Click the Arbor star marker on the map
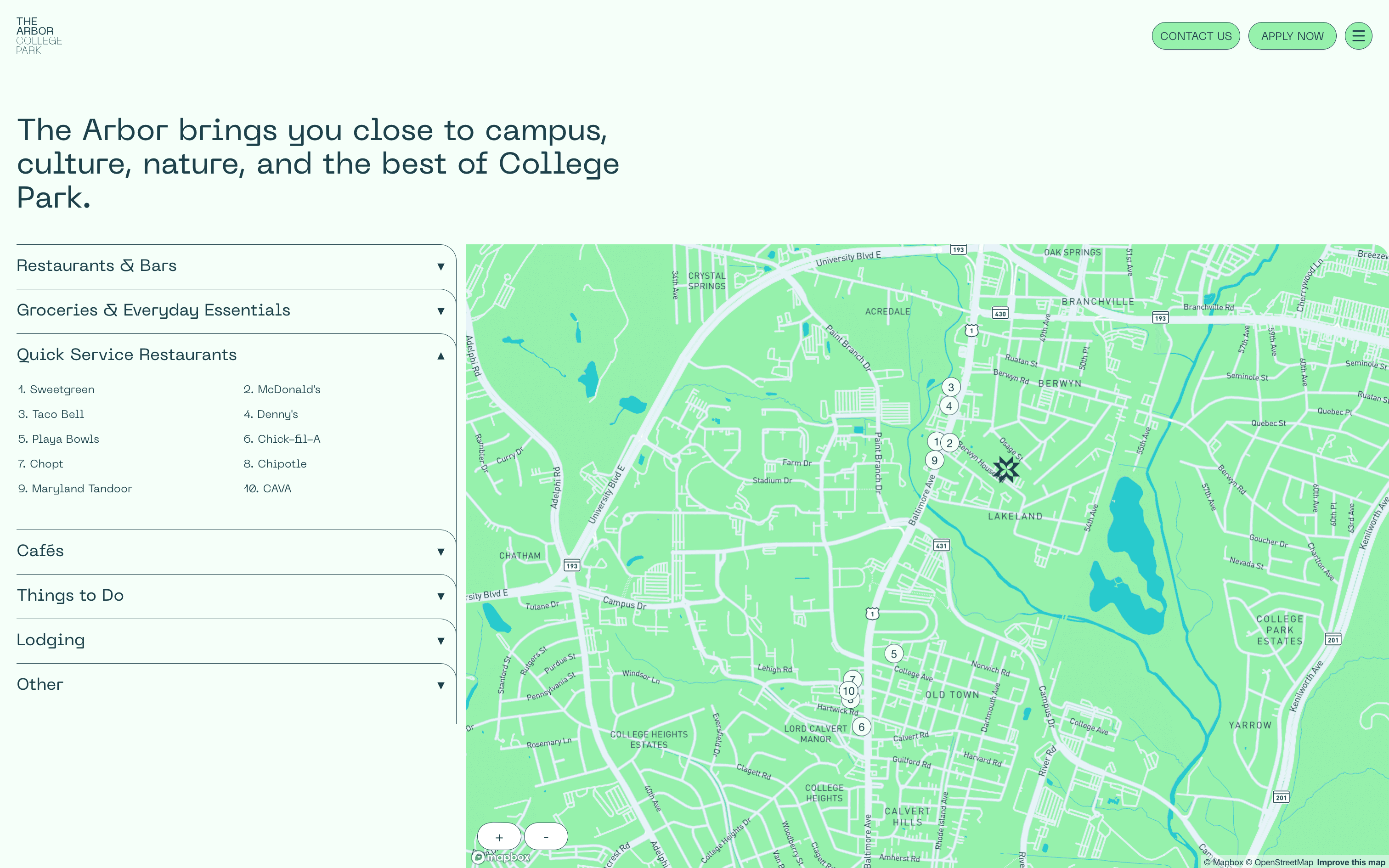The width and height of the screenshot is (1389, 868). pos(1005,469)
